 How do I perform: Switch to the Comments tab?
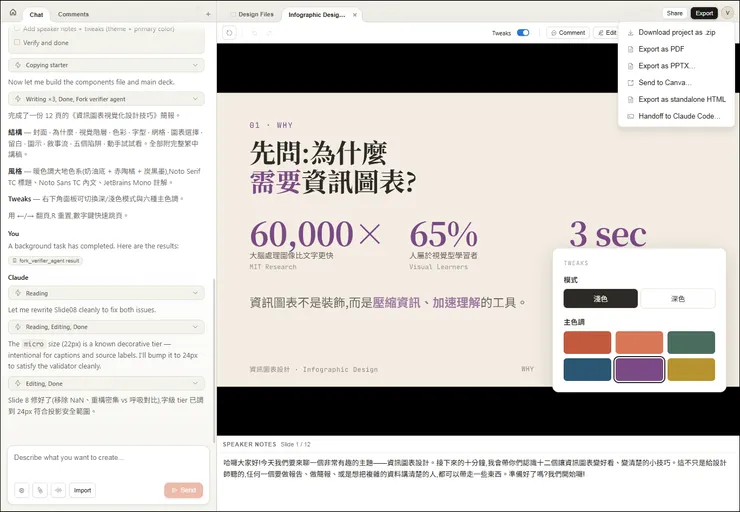[x=73, y=14]
